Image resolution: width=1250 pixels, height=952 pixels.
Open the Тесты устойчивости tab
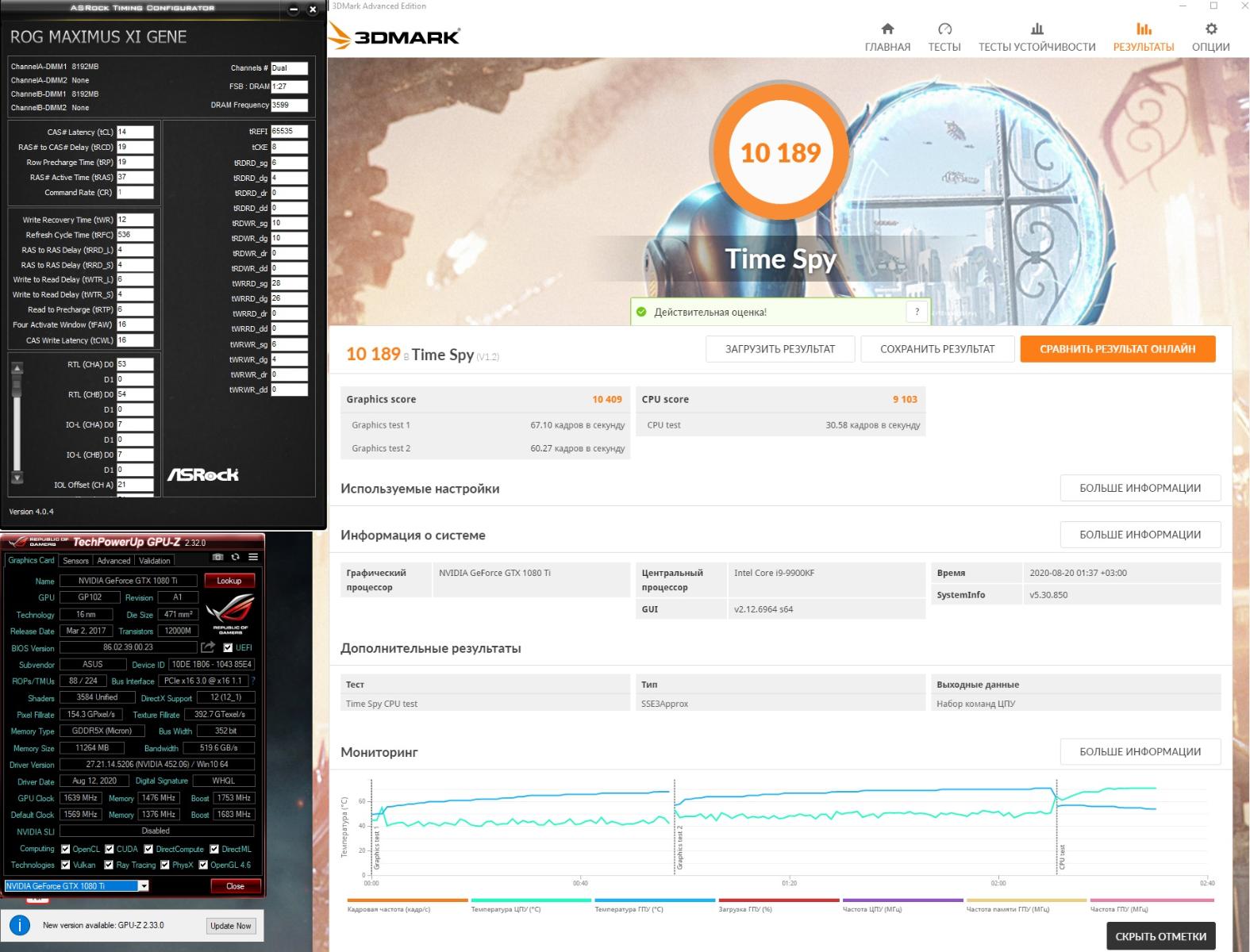[1037, 37]
